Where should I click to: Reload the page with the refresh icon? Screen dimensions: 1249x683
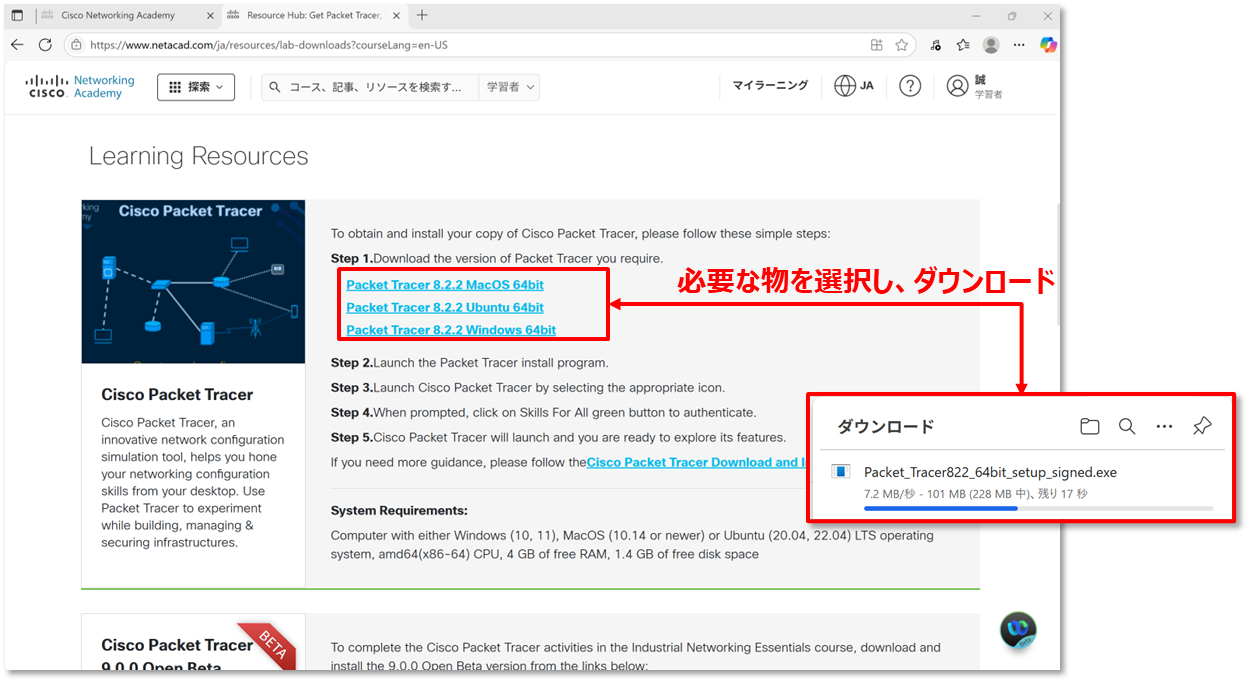pos(45,45)
